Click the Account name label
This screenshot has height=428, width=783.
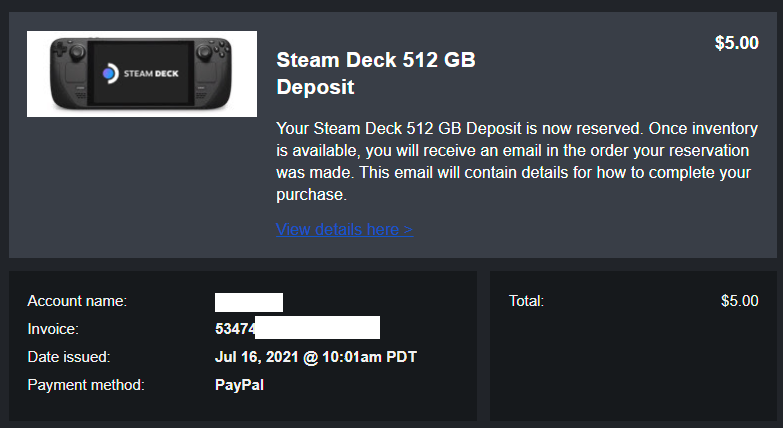(x=77, y=301)
